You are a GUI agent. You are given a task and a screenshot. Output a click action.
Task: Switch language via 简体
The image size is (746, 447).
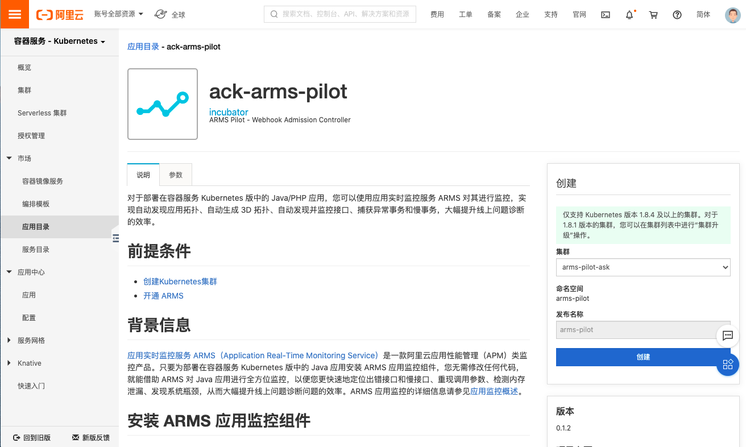tap(703, 15)
